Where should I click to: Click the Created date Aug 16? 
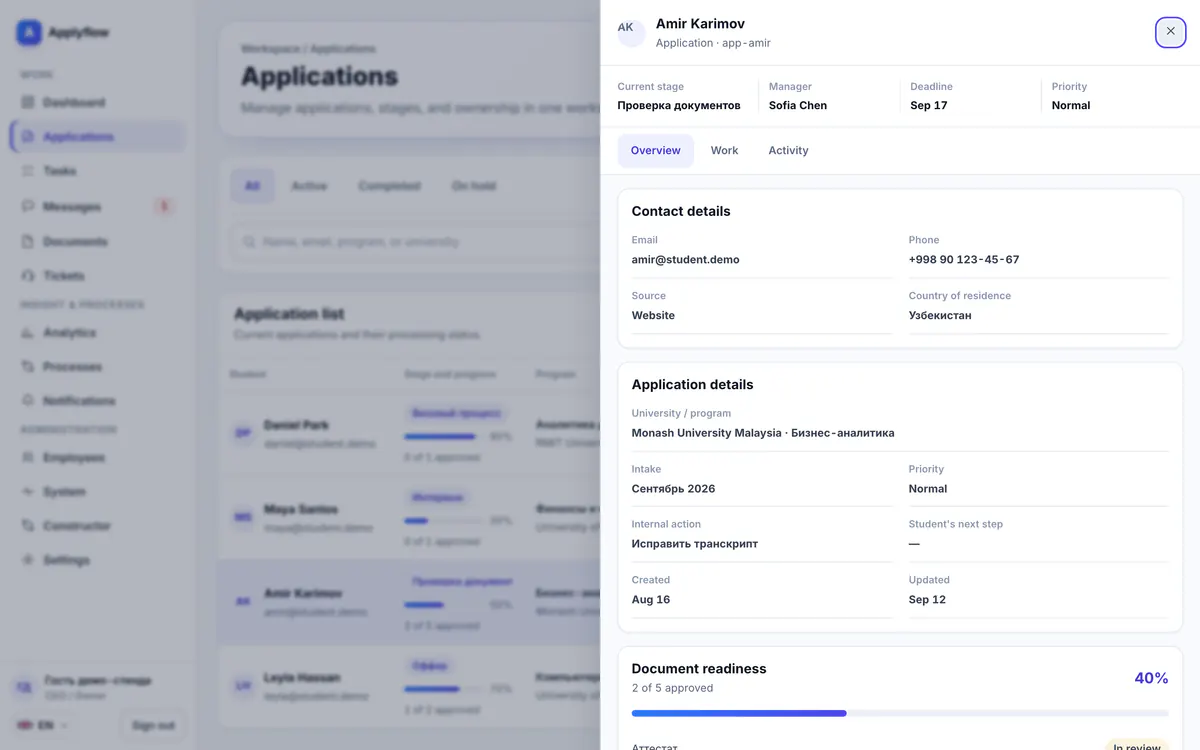[651, 600]
